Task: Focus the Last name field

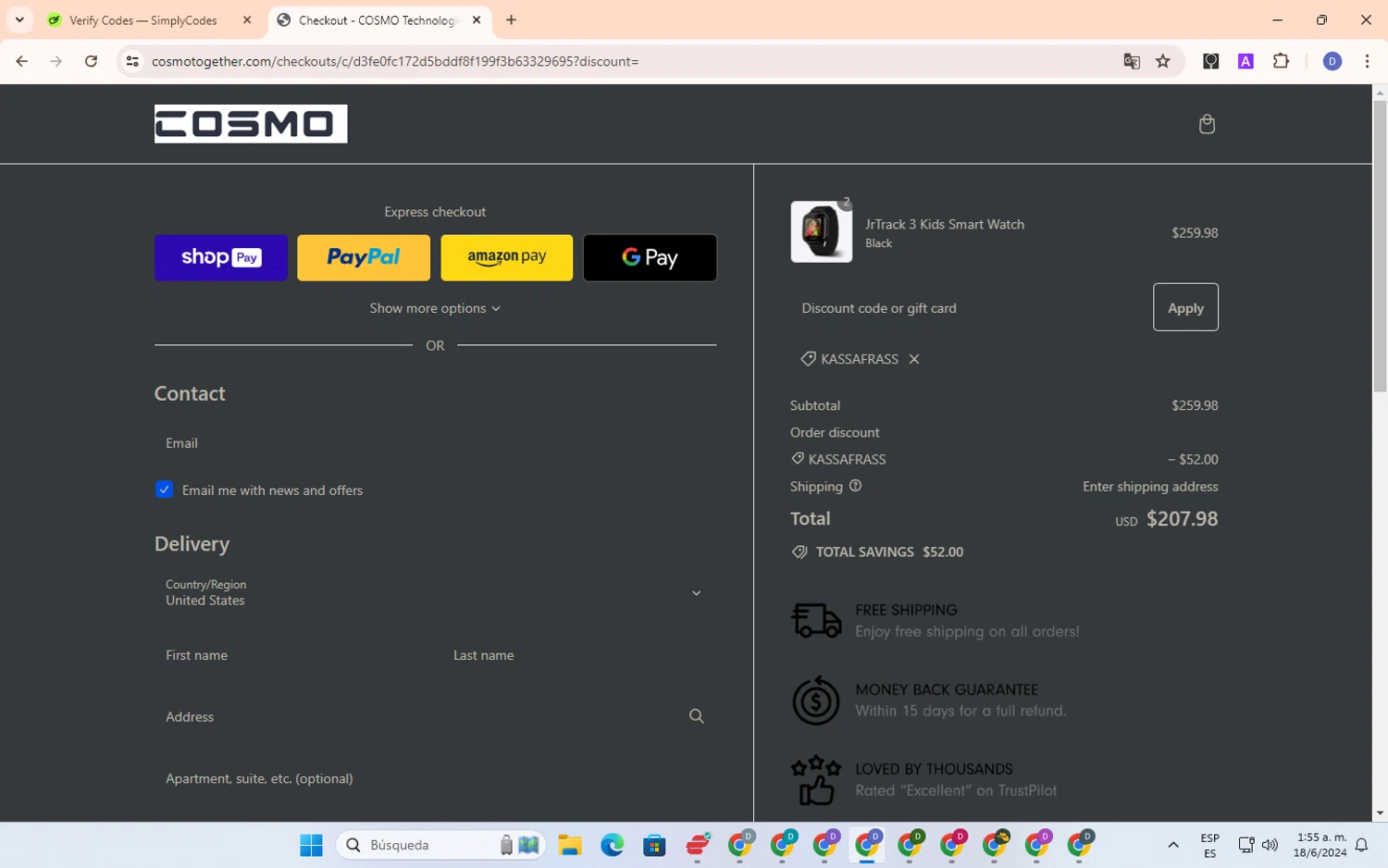Action: pos(579,655)
